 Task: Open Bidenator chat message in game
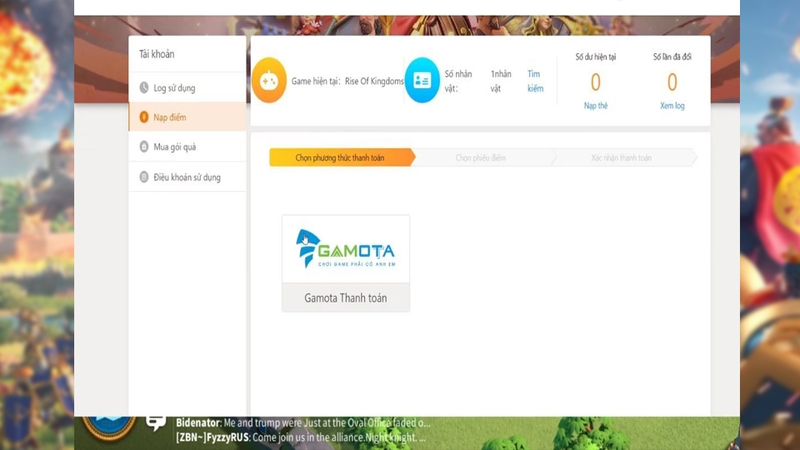click(x=303, y=423)
